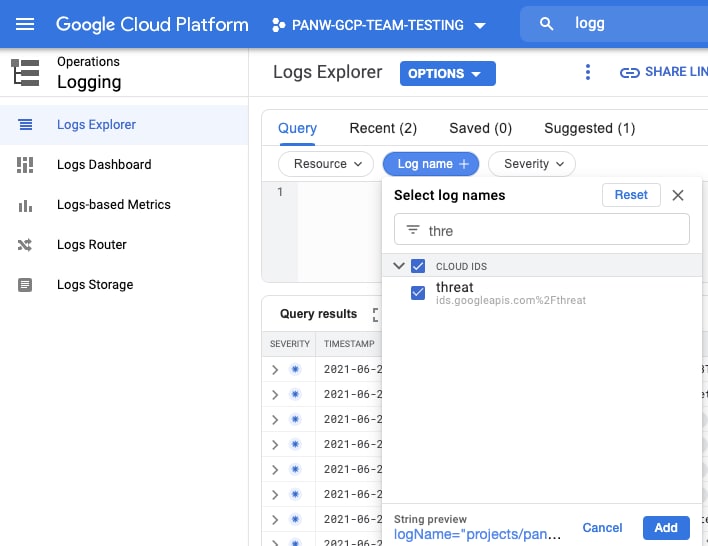Click the ids.googleapis.com%2Fthreat subtitle
This screenshot has height=546, width=708.
tap(511, 300)
